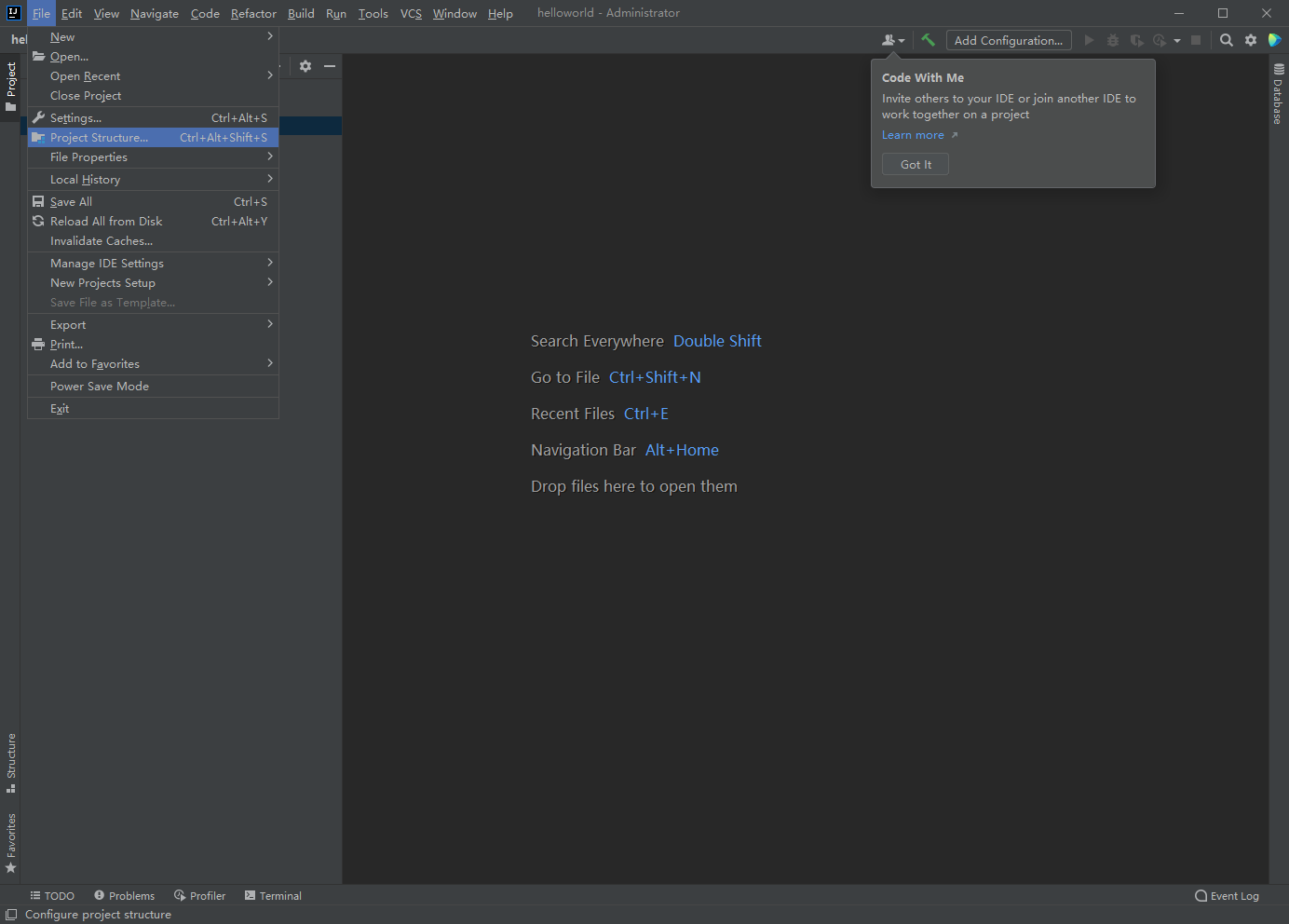Image resolution: width=1289 pixels, height=924 pixels.
Task: Open IDE settings gear in top toolbar
Action: pyautogui.click(x=1251, y=40)
